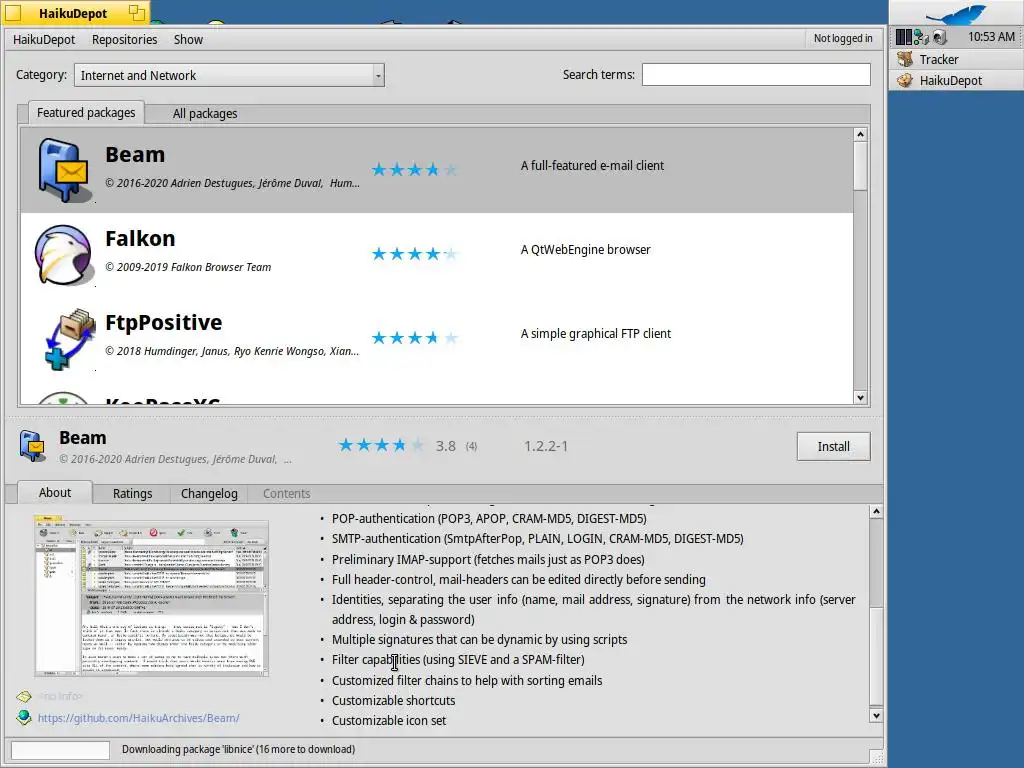The height and width of the screenshot is (768, 1024).
Task: Select the Falkon package row
Action: click(x=436, y=255)
